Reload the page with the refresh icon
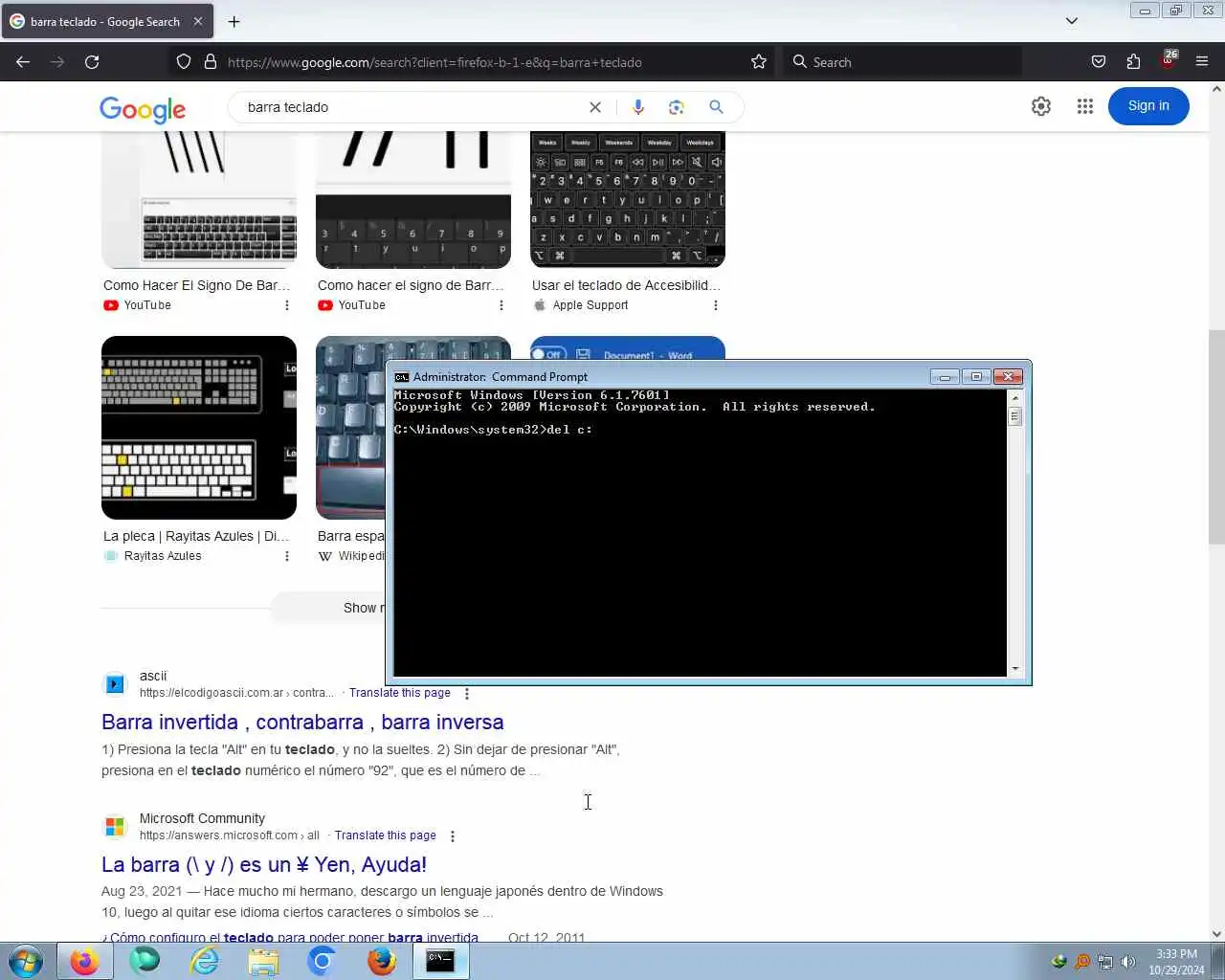 pyautogui.click(x=92, y=62)
